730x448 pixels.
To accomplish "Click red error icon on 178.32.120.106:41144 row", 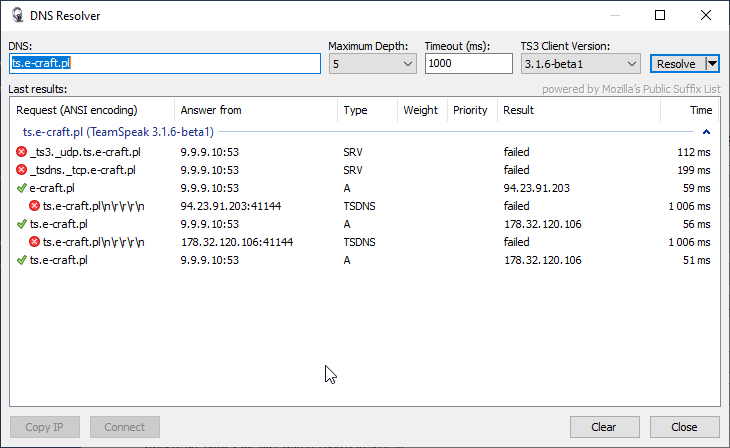I will [x=34, y=242].
